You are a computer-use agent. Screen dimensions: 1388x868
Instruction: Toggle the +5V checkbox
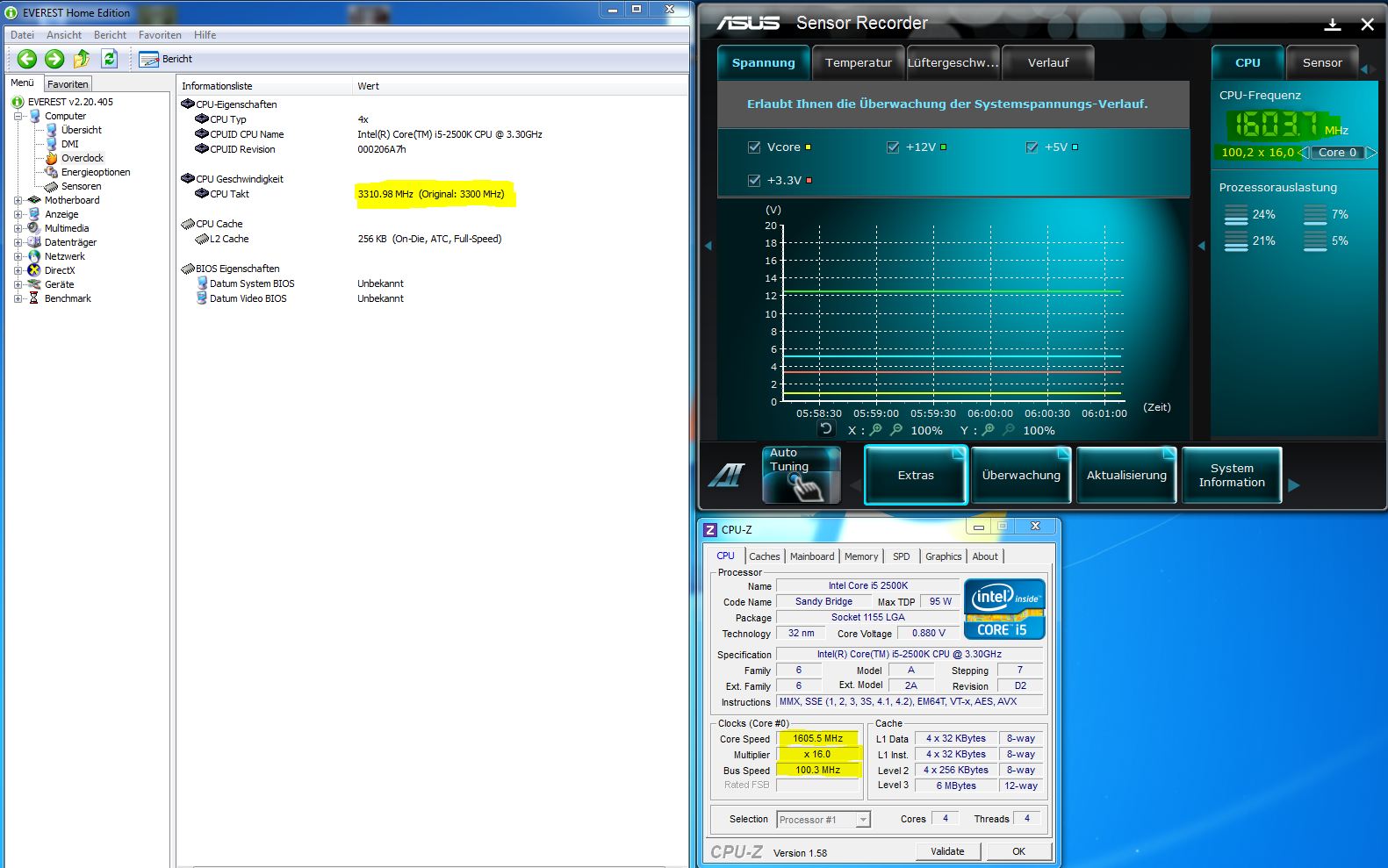[1032, 147]
